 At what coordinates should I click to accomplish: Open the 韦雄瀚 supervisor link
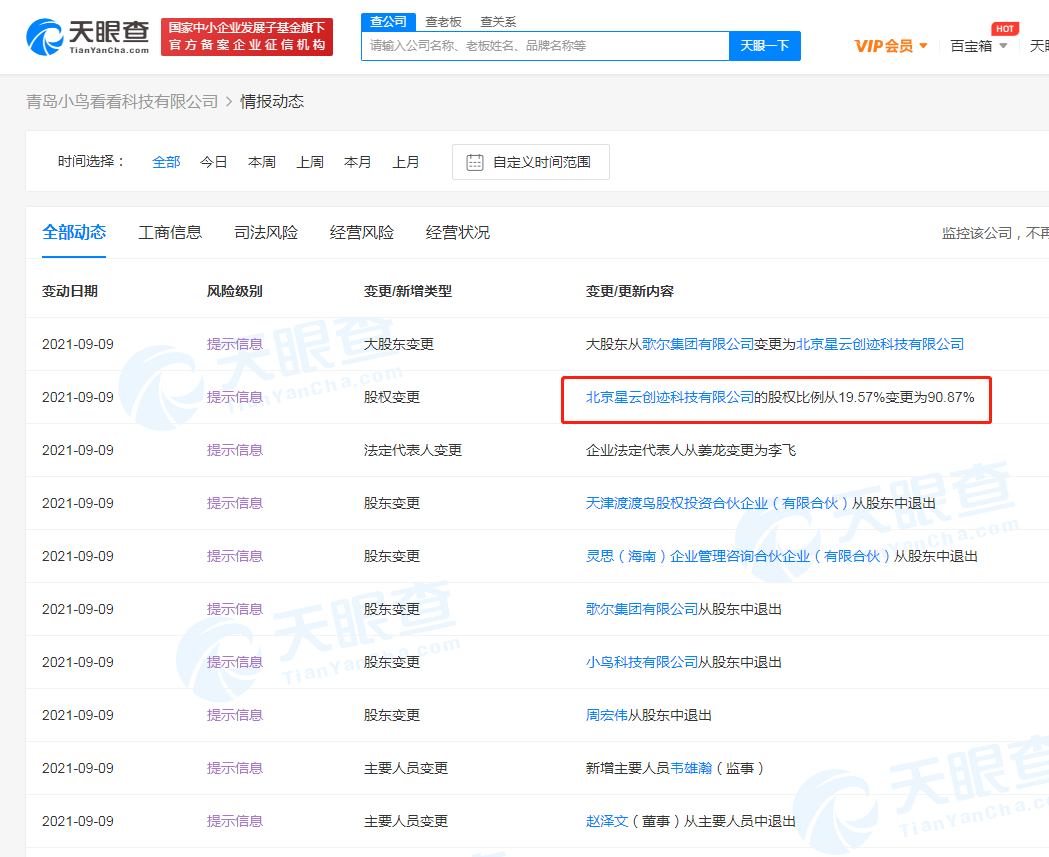click(691, 768)
